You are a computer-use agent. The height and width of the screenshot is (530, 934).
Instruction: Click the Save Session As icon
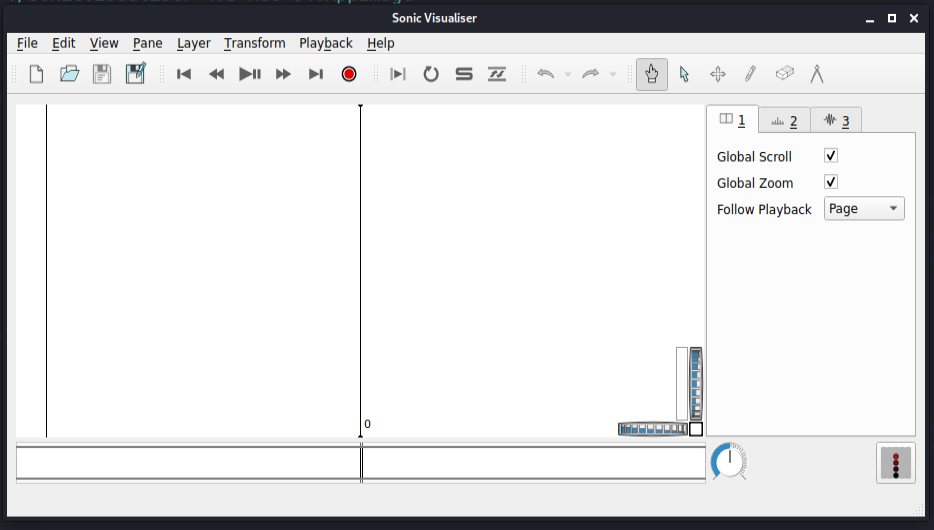click(x=135, y=74)
